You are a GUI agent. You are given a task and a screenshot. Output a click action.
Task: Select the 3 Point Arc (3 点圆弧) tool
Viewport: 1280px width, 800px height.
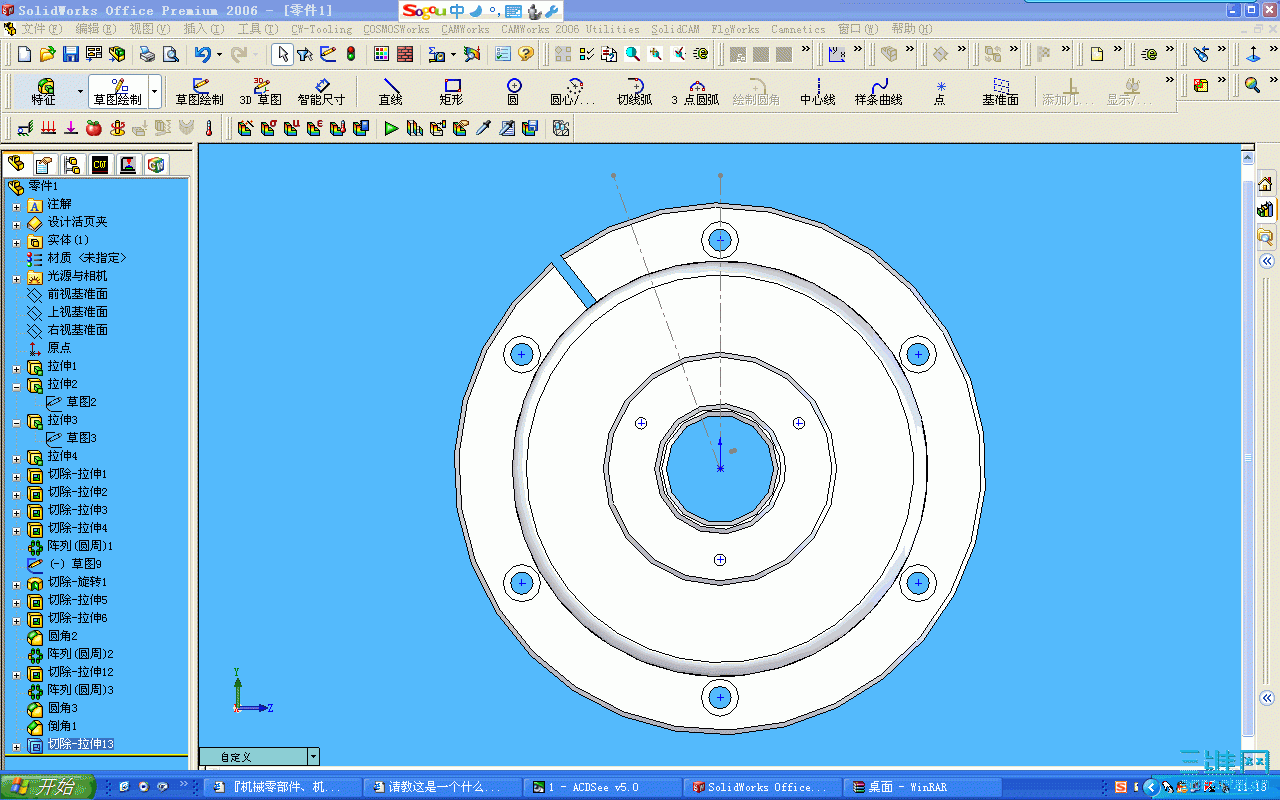coord(695,92)
